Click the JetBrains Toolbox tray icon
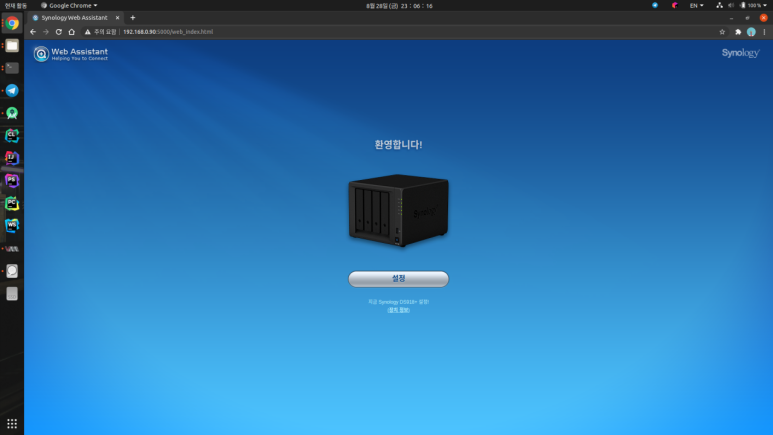 click(674, 5)
